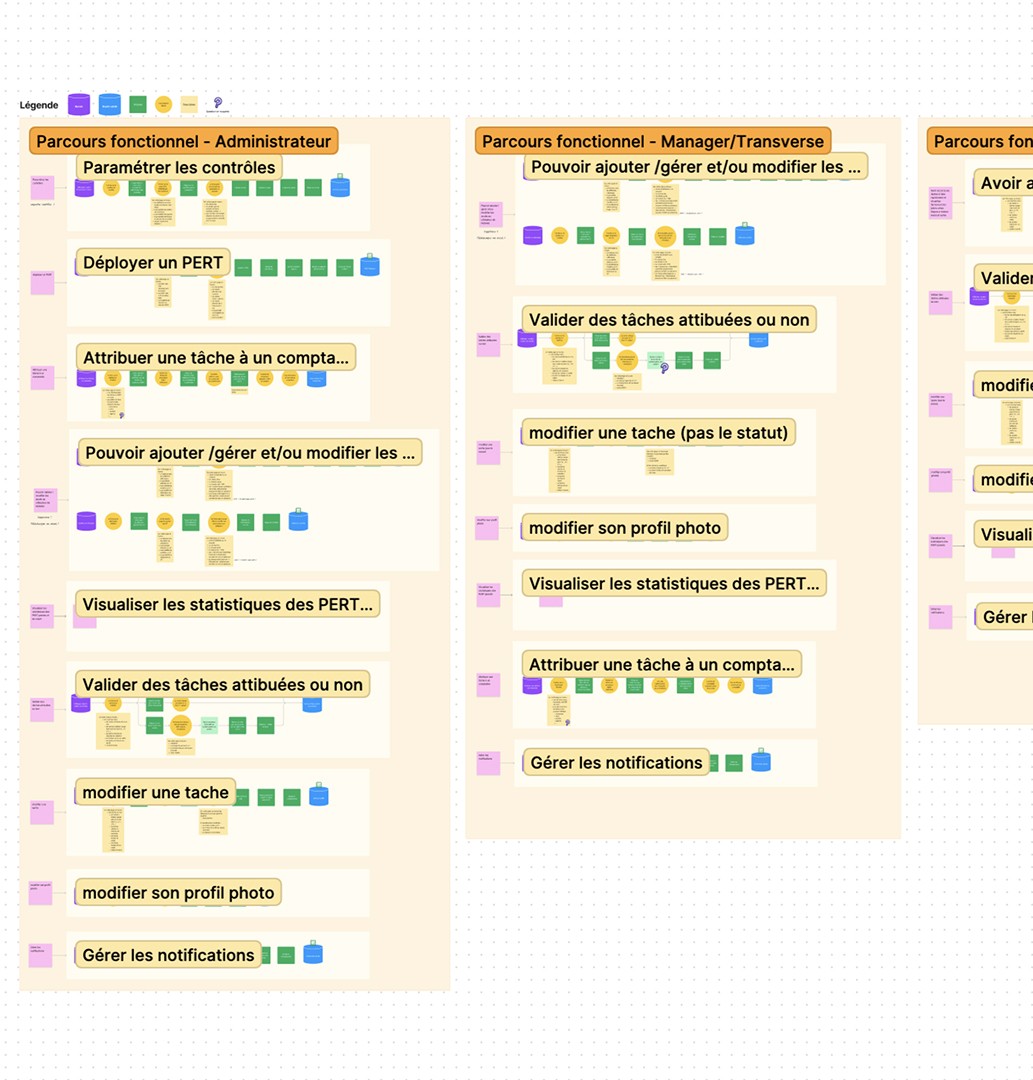Click blue cylinder ending 'Paramétrer les contrôles' flow
The height and width of the screenshot is (1080, 1033).
[x=340, y=186]
